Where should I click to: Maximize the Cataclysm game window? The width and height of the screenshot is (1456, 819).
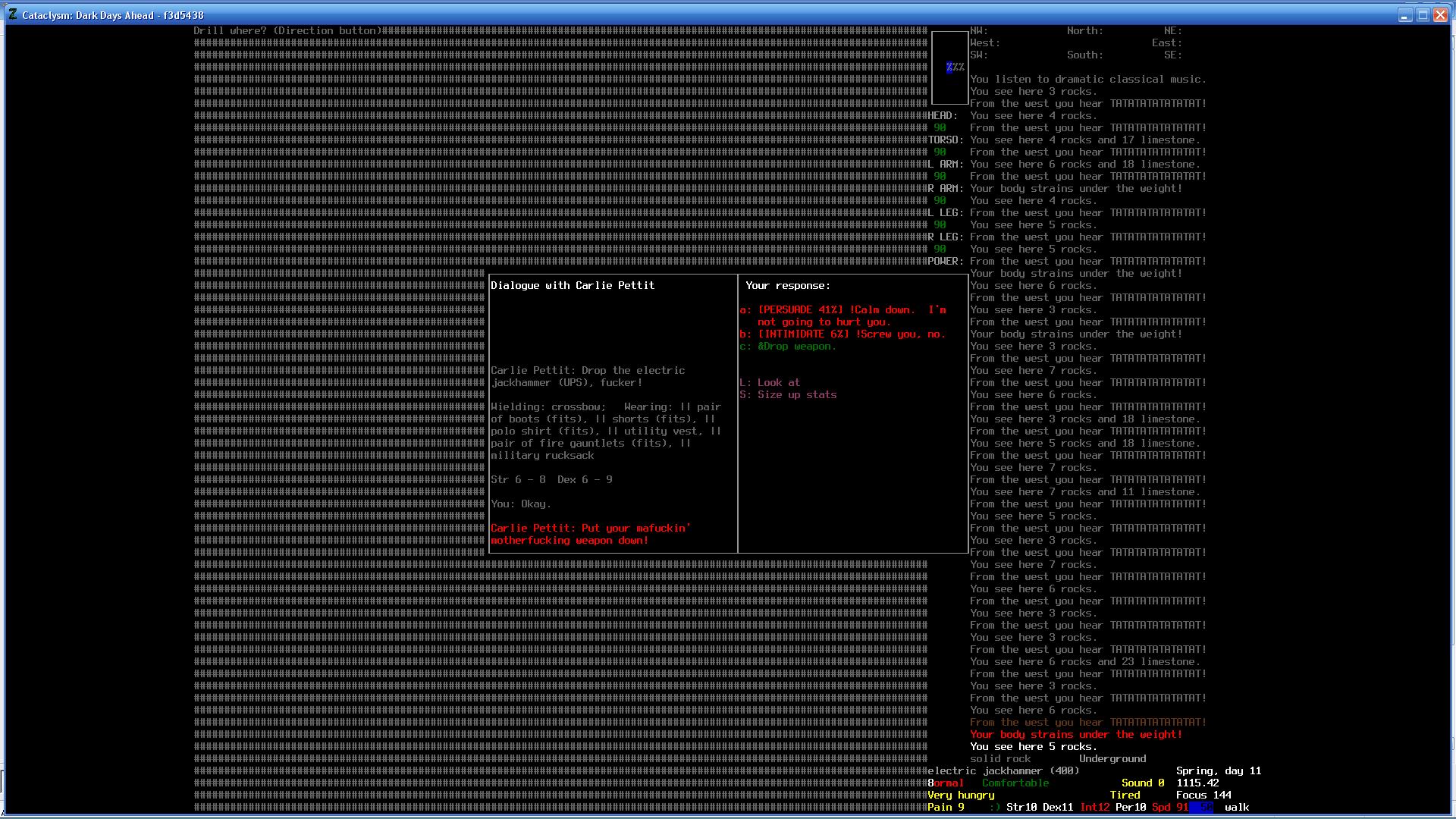[x=1423, y=15]
